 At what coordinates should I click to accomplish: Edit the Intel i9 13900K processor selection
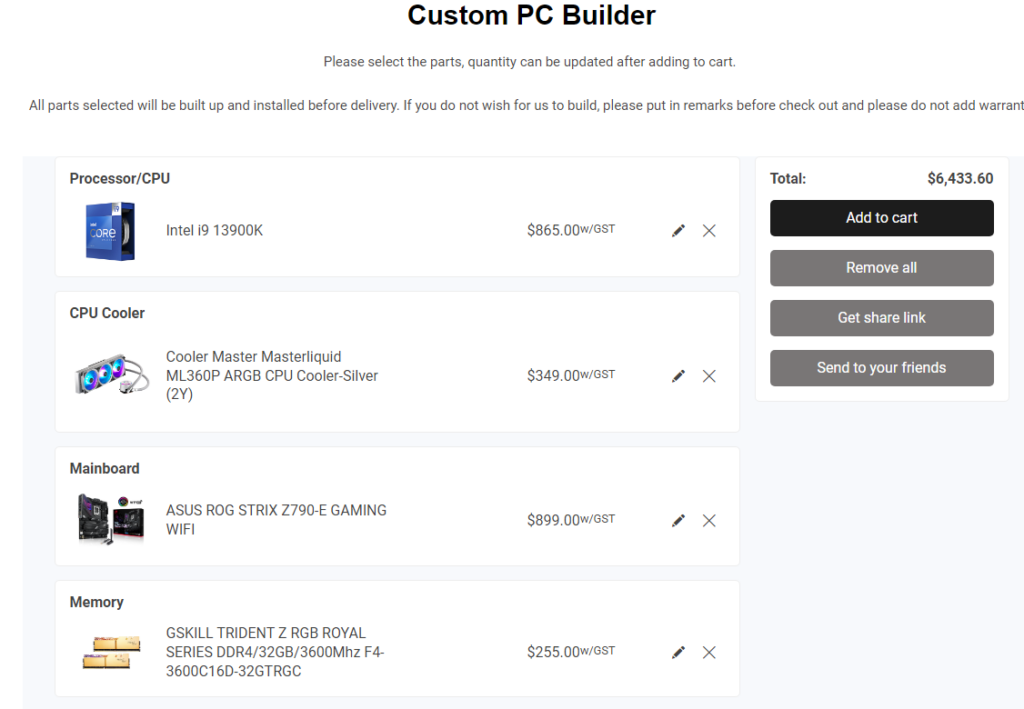pos(679,230)
